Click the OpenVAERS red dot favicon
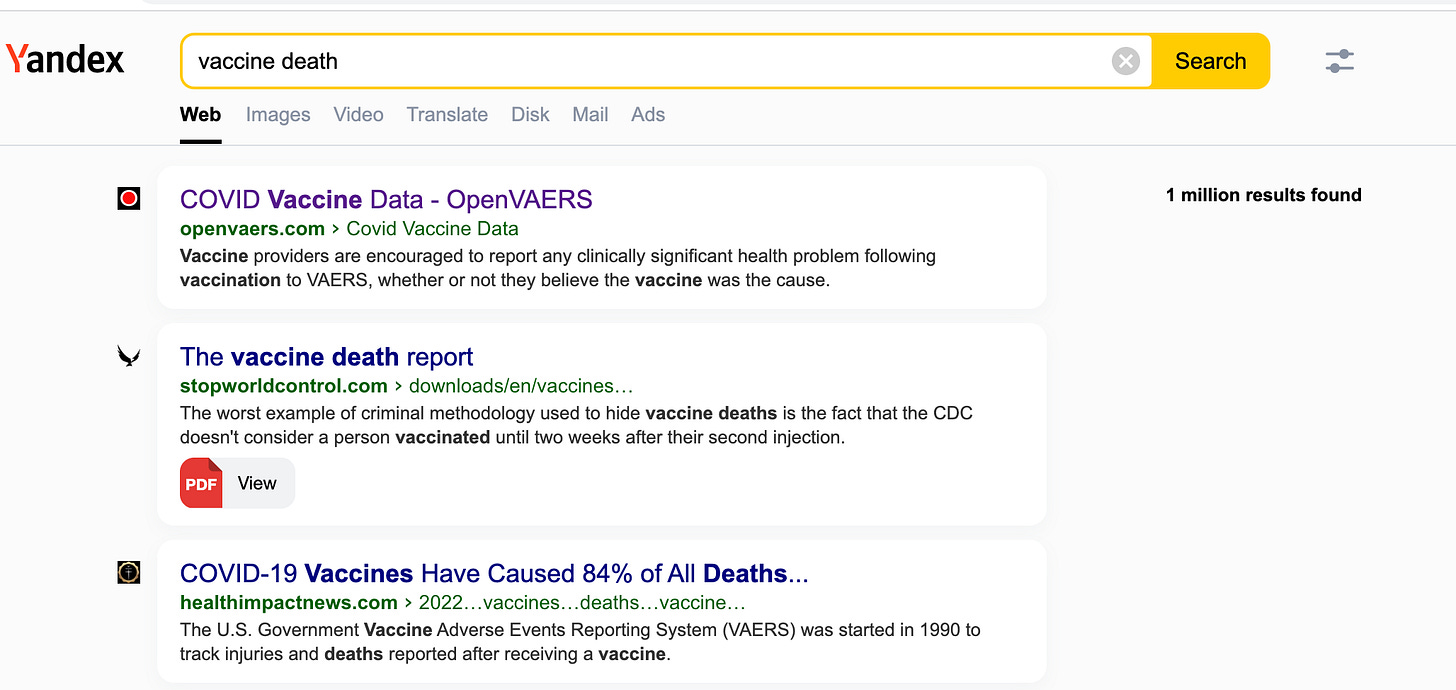1456x690 pixels. point(128,199)
